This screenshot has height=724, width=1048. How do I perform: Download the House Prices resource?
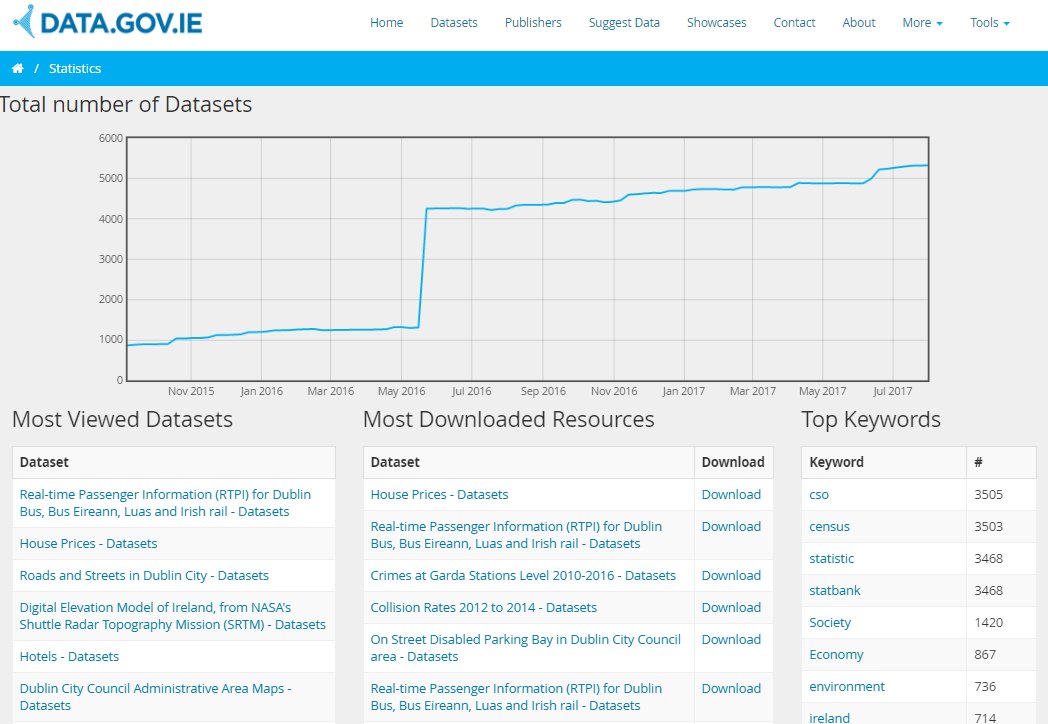[731, 494]
